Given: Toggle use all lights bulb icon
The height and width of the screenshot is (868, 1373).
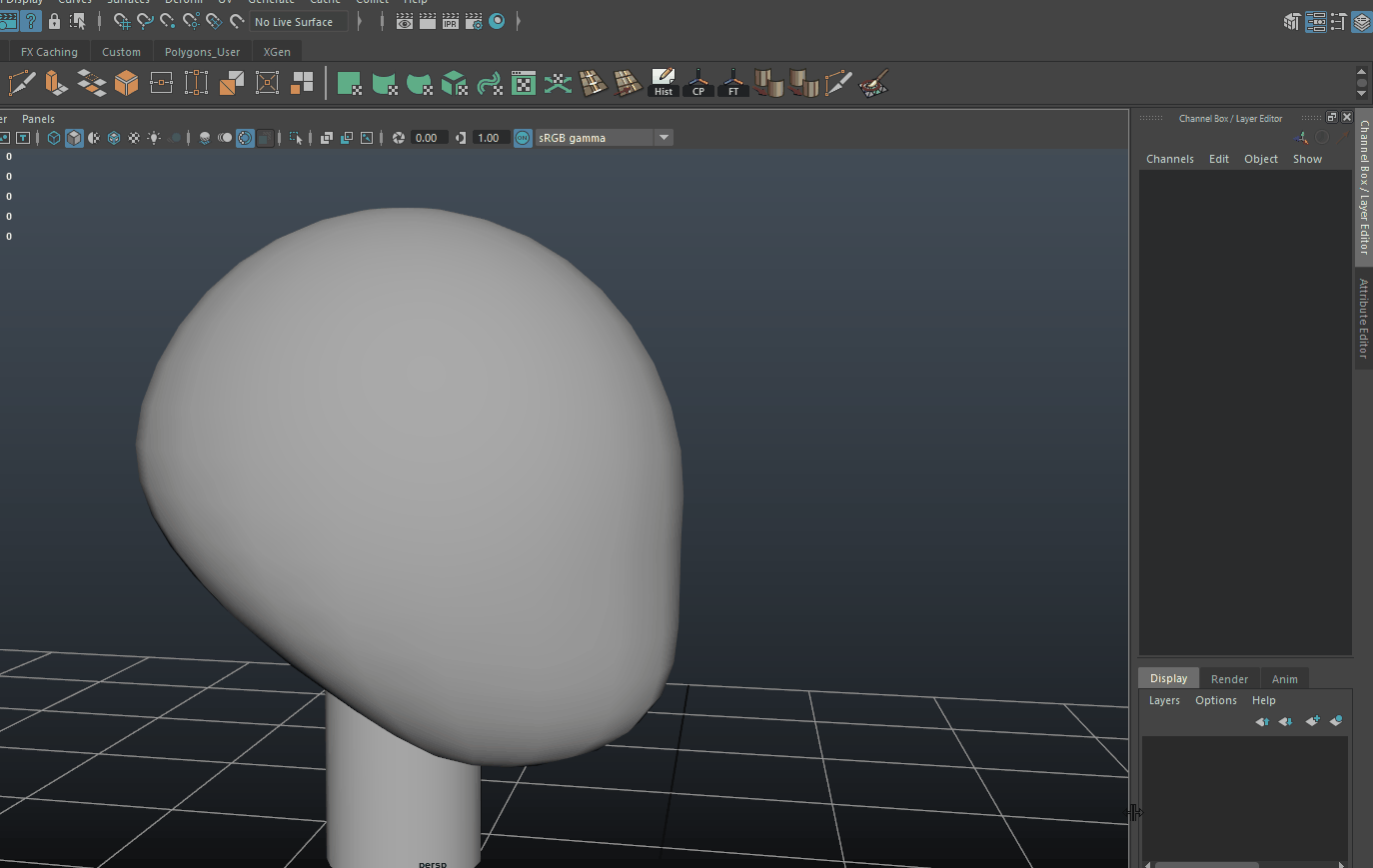Looking at the screenshot, I should 154,138.
